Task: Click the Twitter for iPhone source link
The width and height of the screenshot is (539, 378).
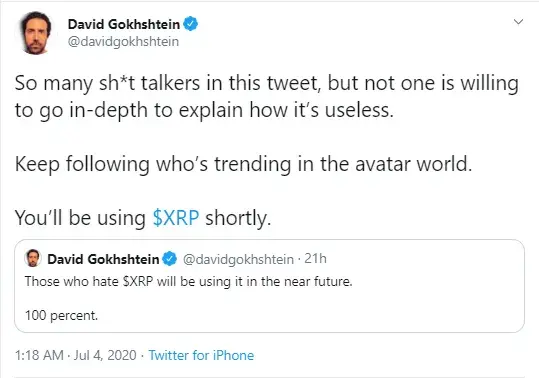Action: coord(201,355)
